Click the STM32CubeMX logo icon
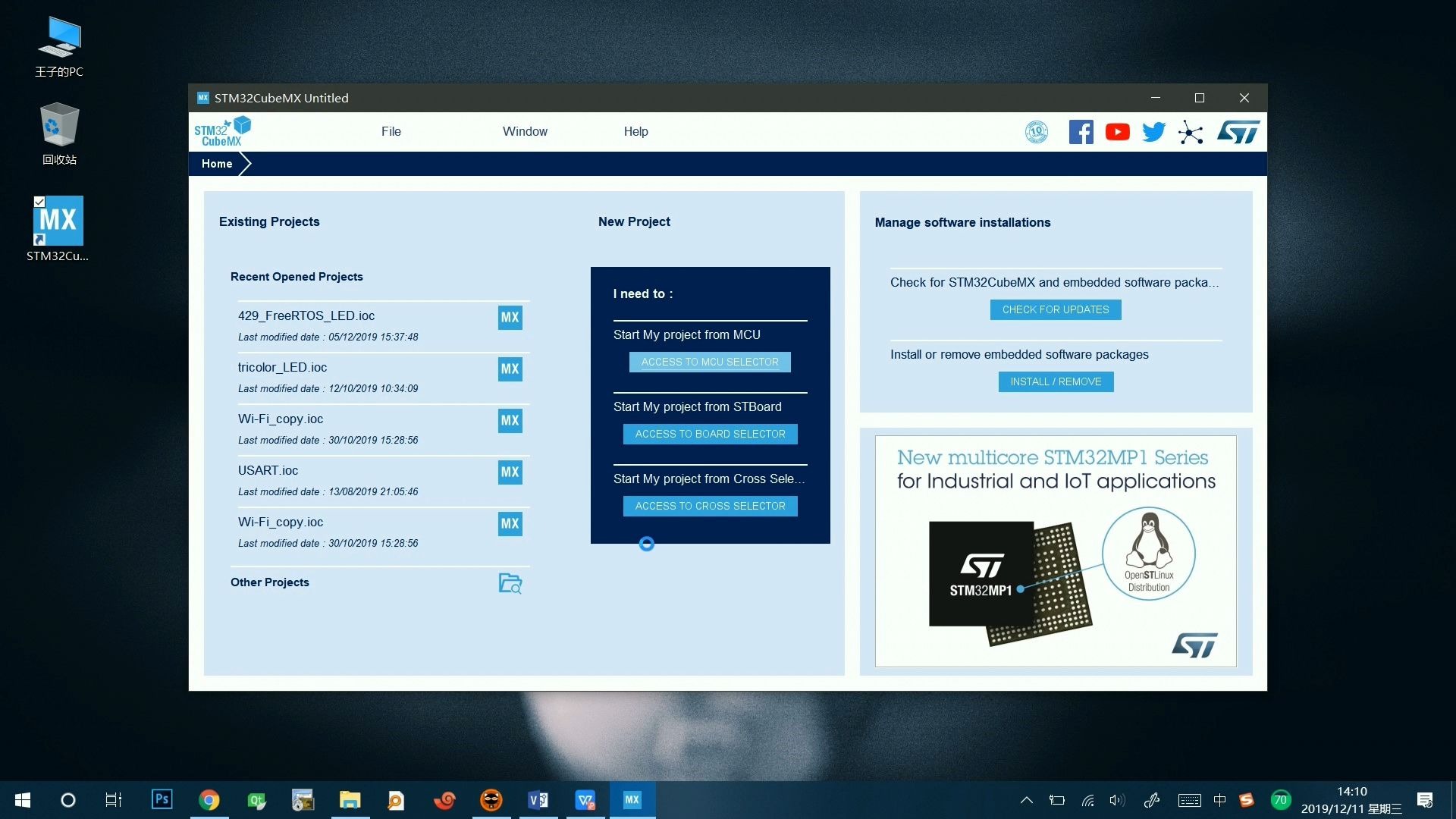 pos(222,130)
